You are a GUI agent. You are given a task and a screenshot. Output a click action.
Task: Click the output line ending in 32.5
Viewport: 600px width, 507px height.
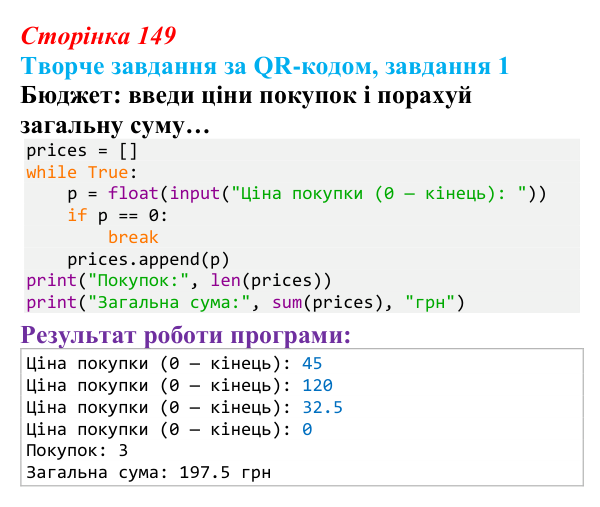point(184,408)
